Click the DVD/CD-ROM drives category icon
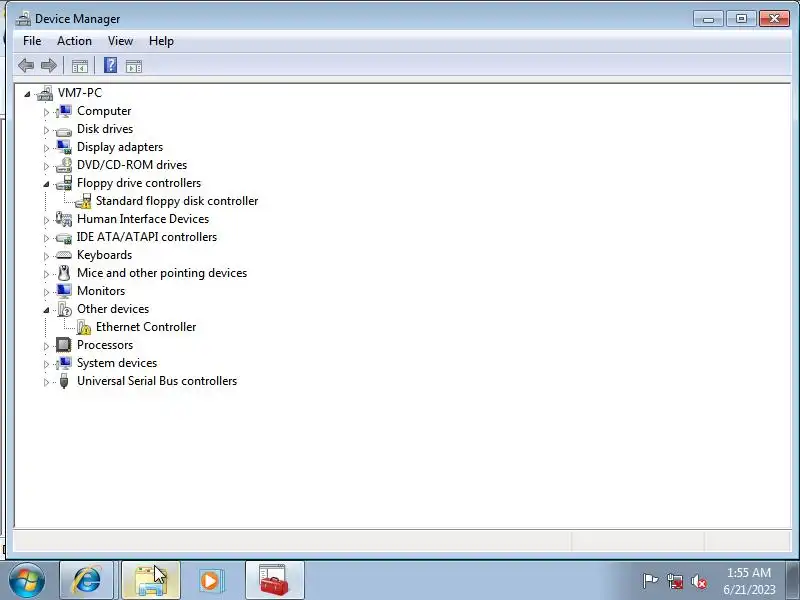The height and width of the screenshot is (600, 800). pos(64,165)
